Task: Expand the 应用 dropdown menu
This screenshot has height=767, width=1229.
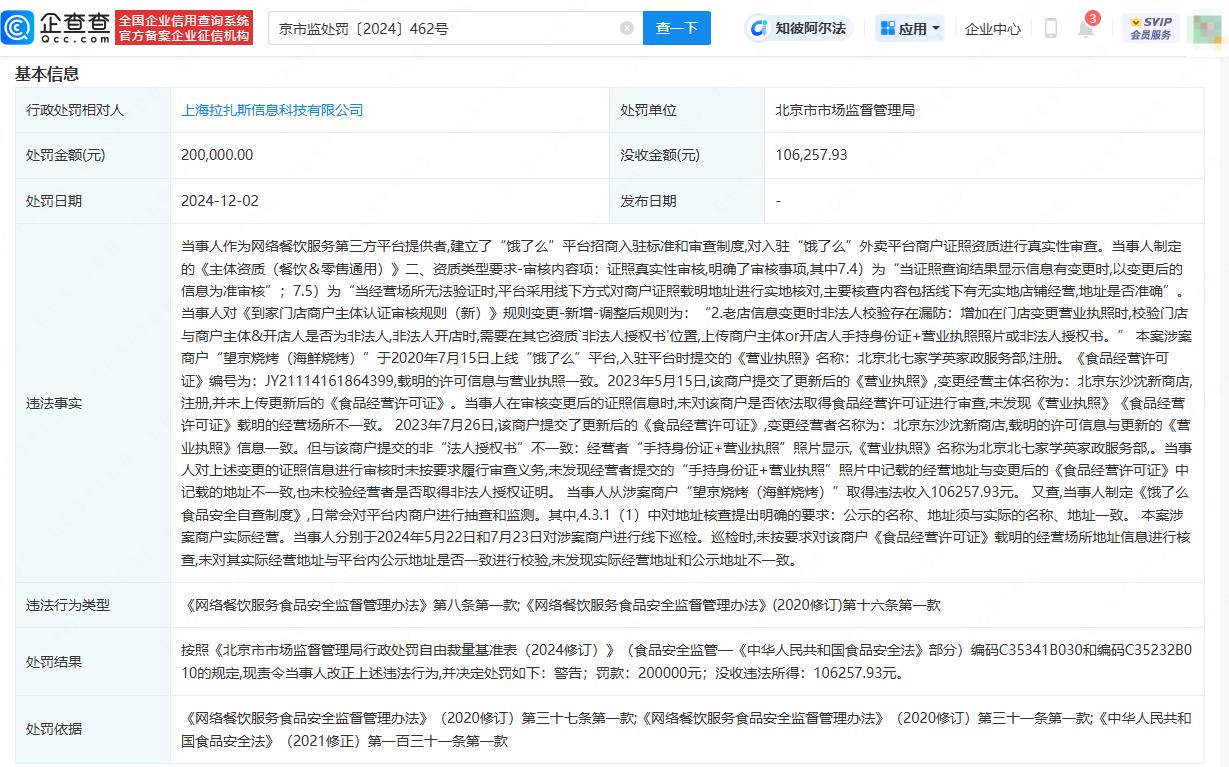Action: [x=910, y=28]
